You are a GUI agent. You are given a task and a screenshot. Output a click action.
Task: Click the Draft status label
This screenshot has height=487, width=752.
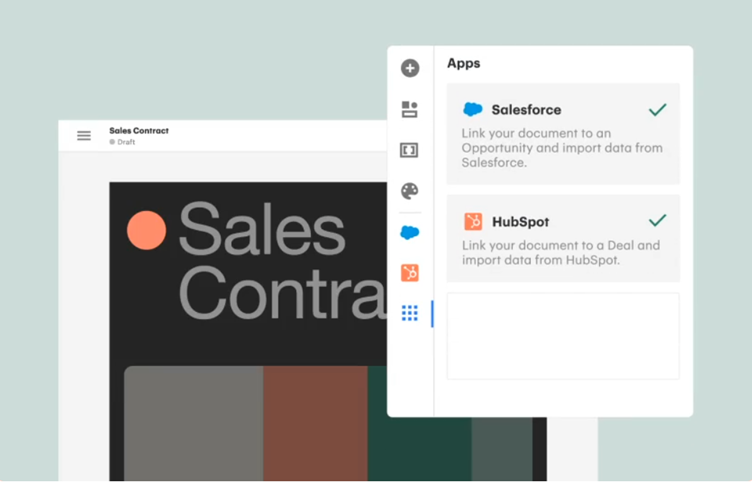click(x=126, y=143)
